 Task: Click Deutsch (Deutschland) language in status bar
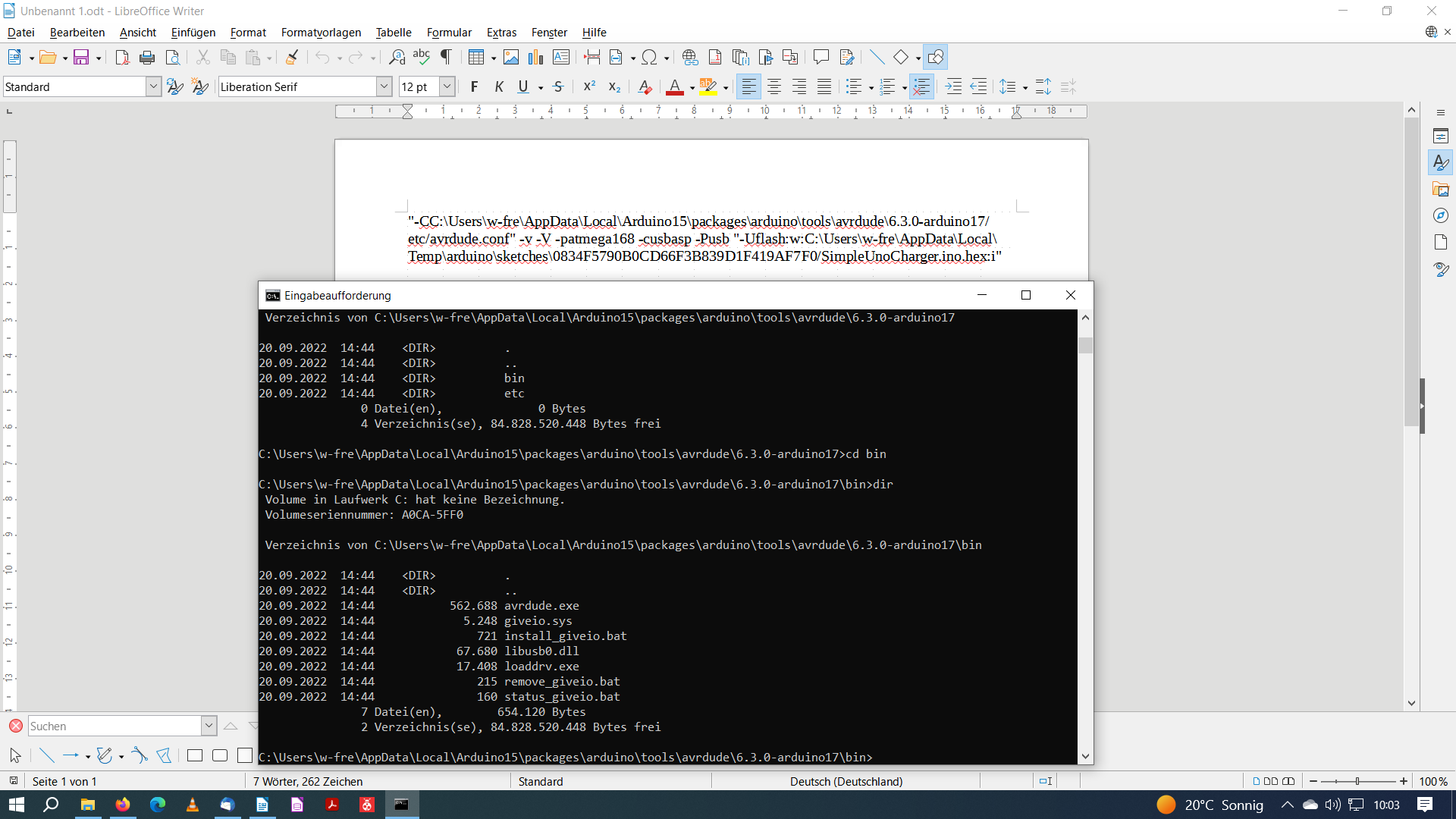tap(846, 781)
